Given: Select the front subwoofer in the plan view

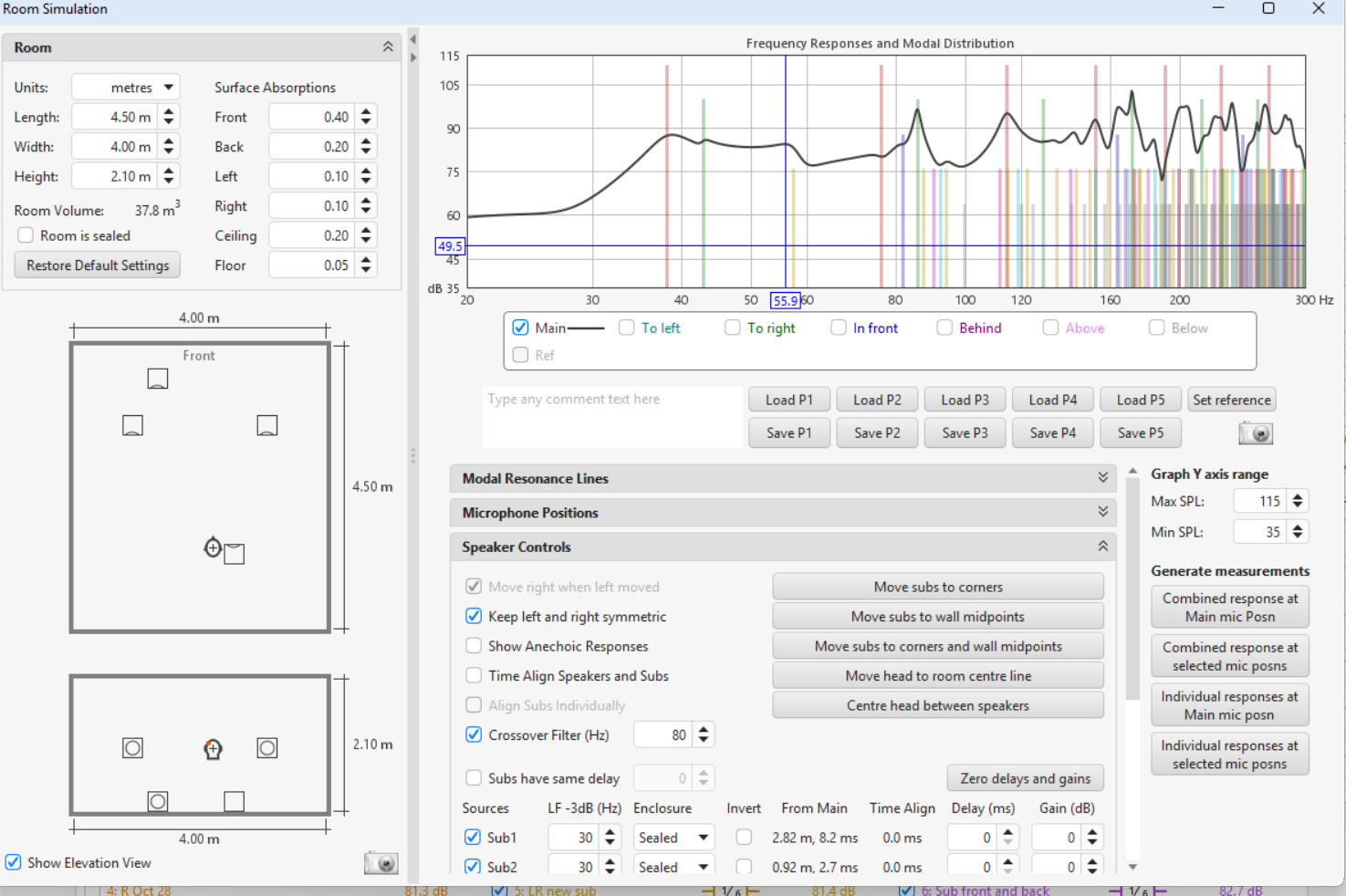Looking at the screenshot, I should click(158, 379).
